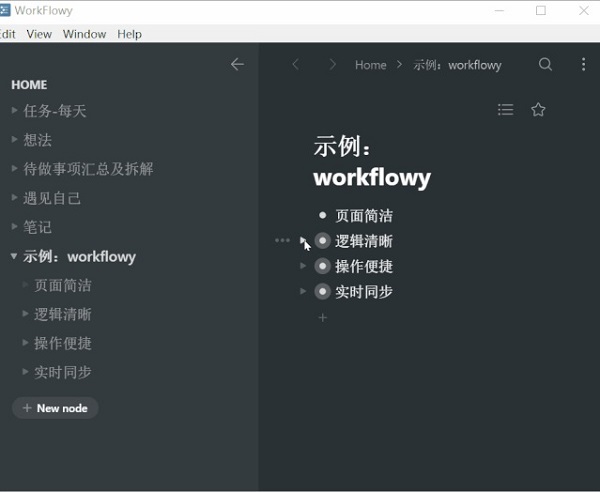The width and height of the screenshot is (600, 492).
Task: Click the bullet of 页面简洁
Action: (x=323, y=215)
